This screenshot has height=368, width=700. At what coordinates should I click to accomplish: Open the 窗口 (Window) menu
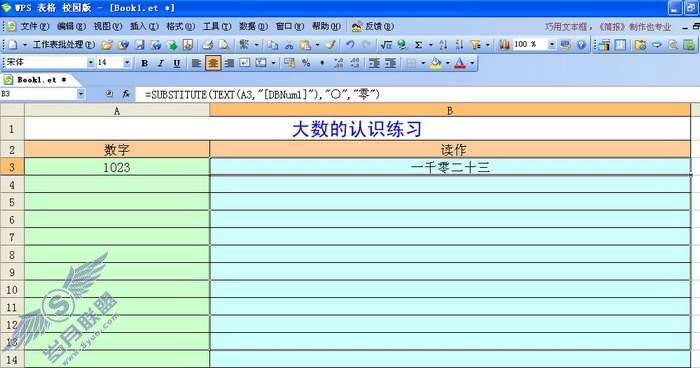pyautogui.click(x=290, y=26)
